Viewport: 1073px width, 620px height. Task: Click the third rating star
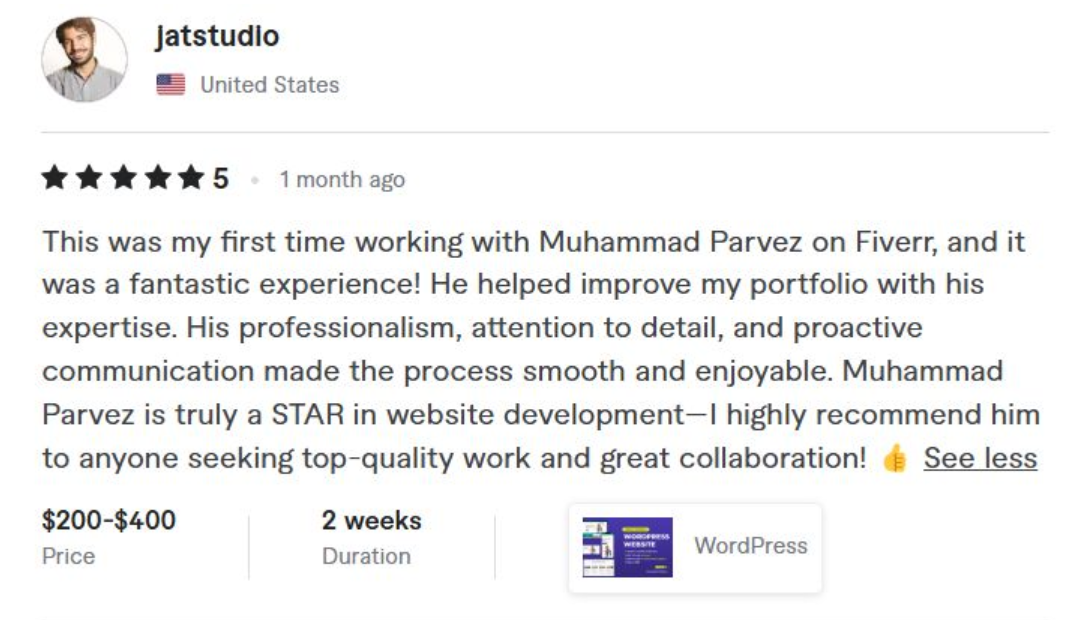coord(124,176)
